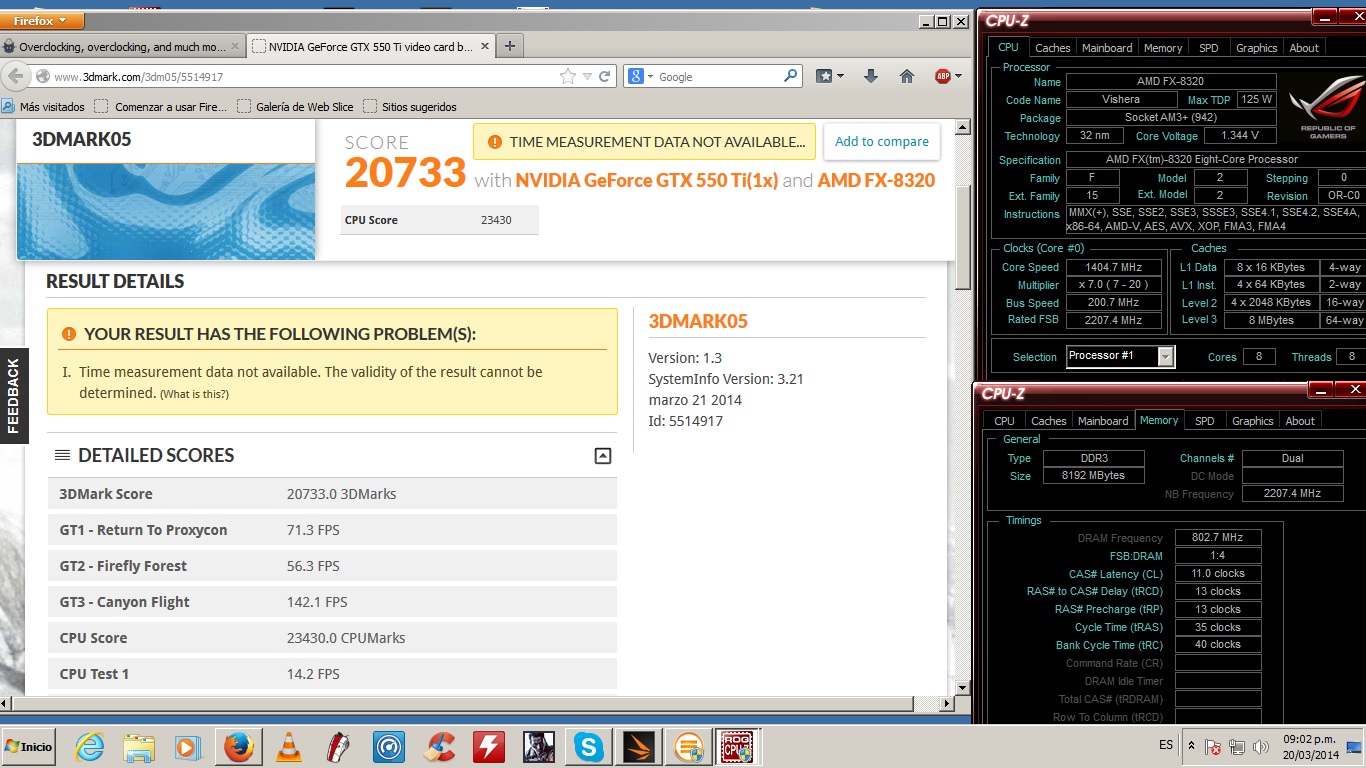Select the GT2 - Firefly Forest row
This screenshot has width=1366, height=768.
332,566
